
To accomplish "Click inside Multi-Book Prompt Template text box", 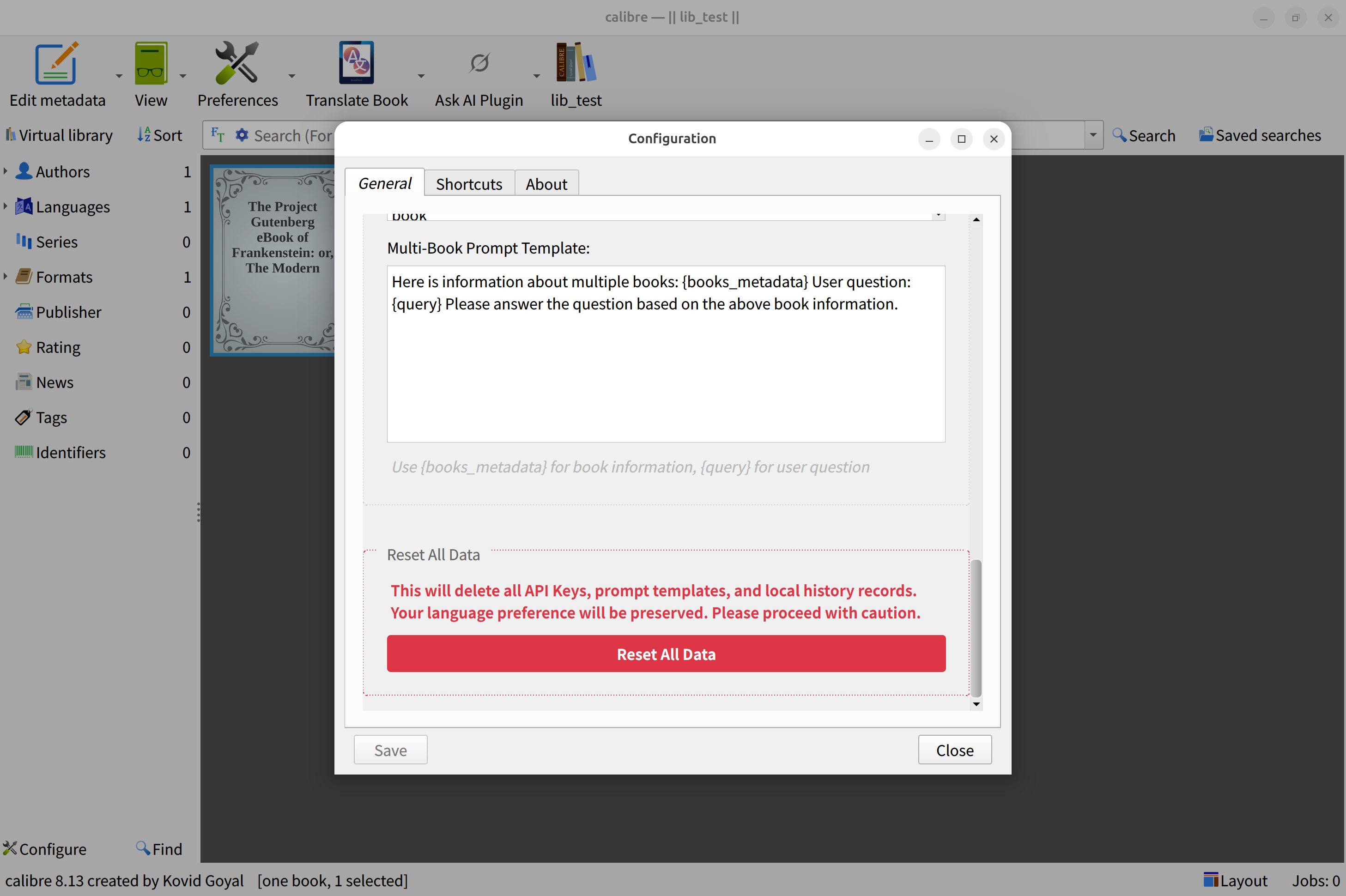I will 665,371.
